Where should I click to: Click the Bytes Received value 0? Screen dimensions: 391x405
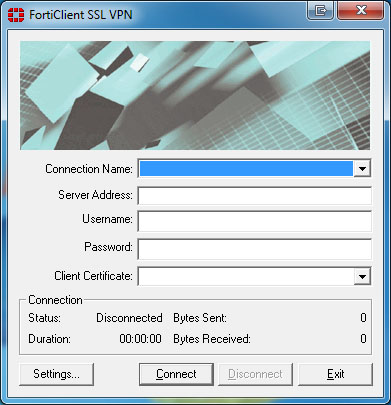(x=363, y=339)
